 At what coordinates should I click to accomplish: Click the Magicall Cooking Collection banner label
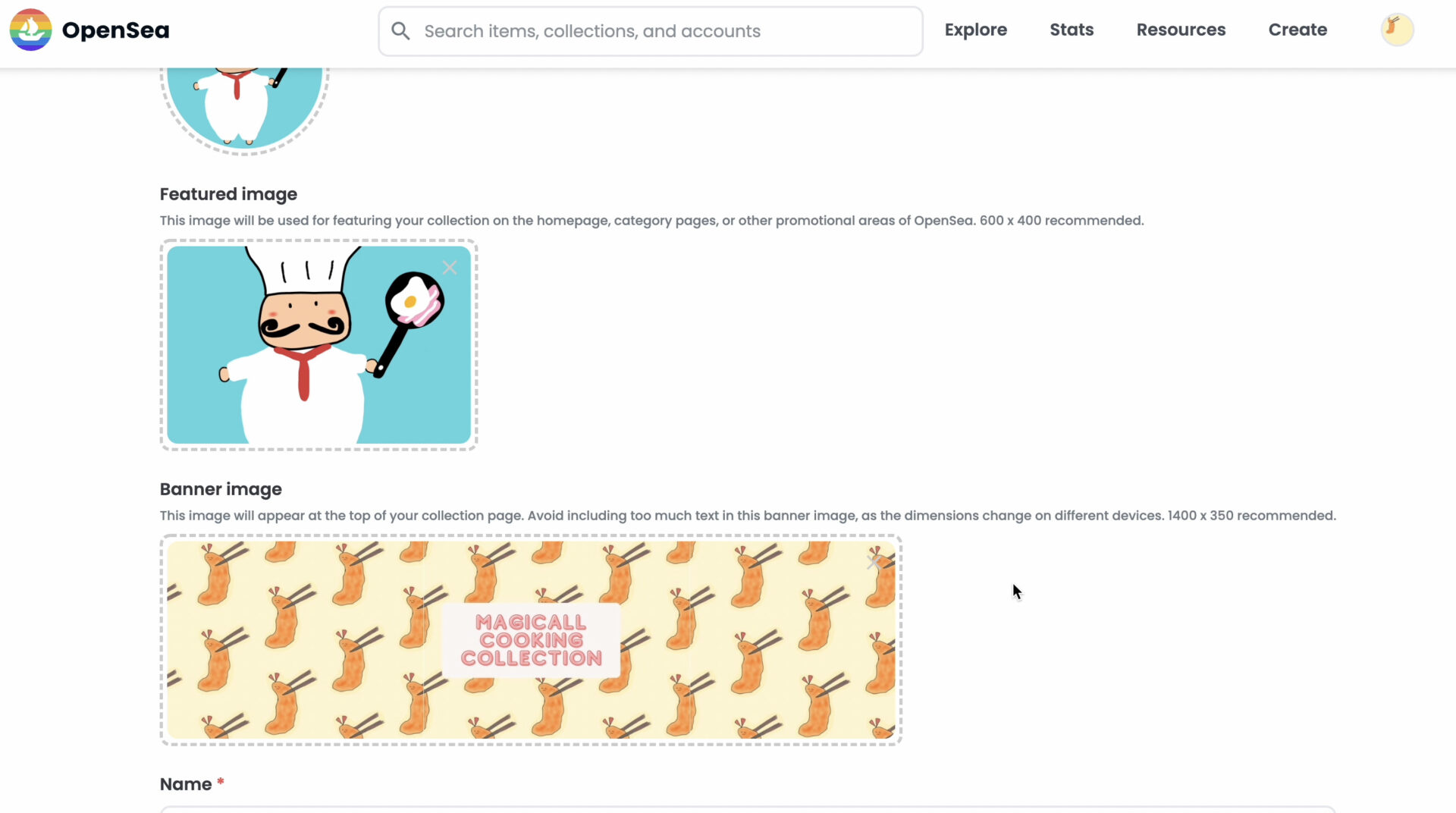point(531,640)
